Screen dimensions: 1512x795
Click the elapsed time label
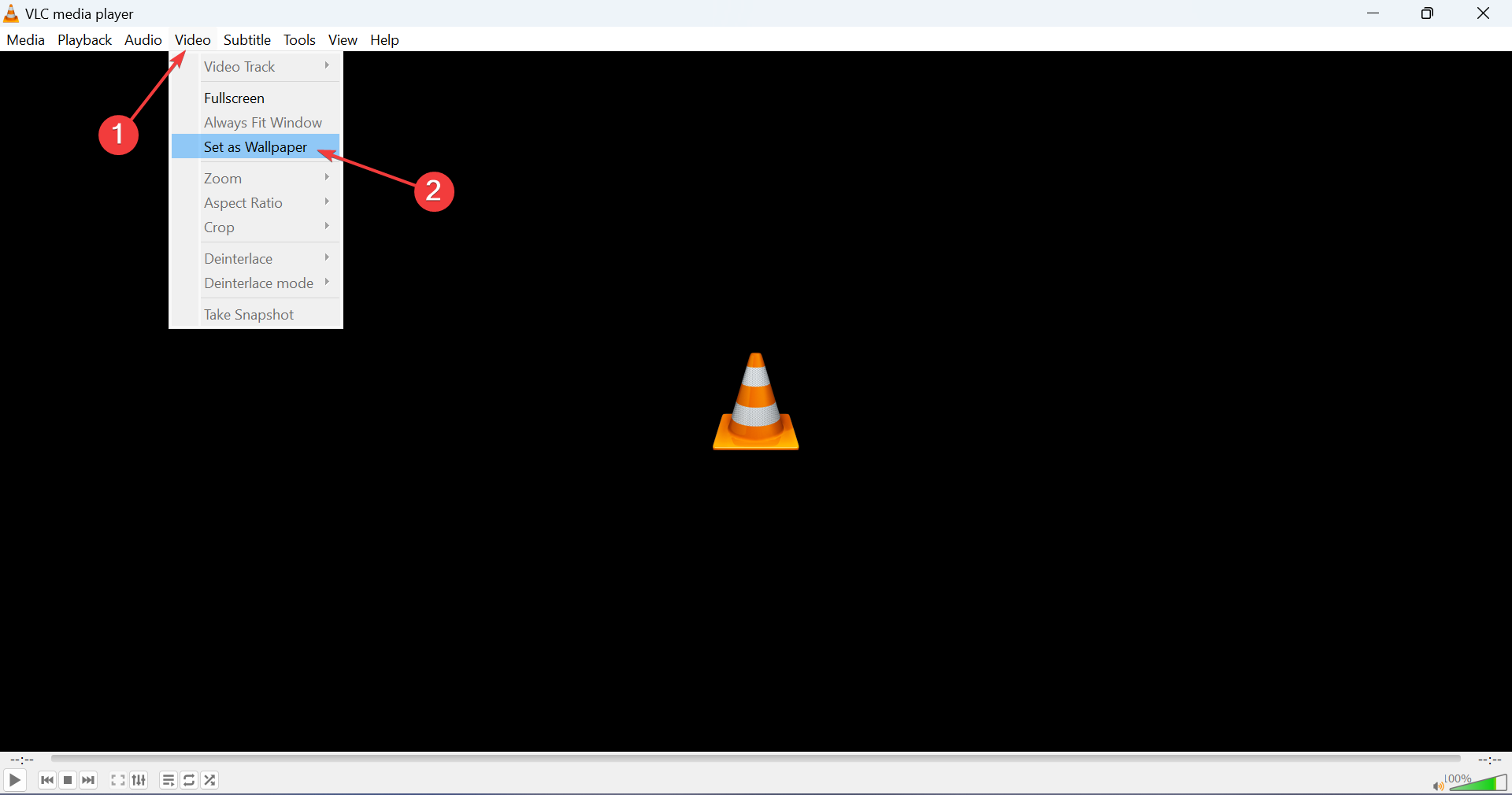coord(22,760)
